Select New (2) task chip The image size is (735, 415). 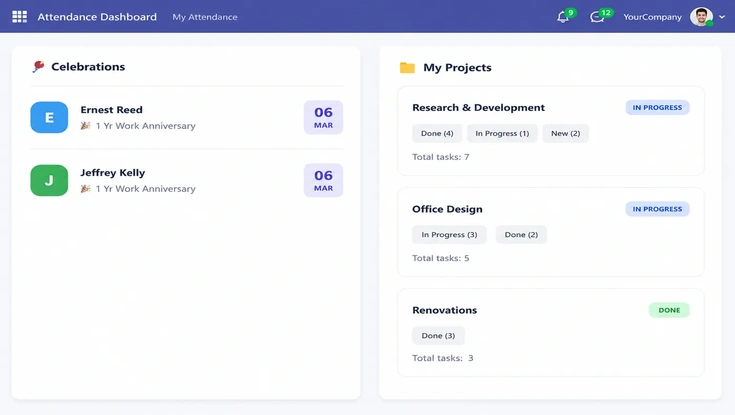coord(565,133)
